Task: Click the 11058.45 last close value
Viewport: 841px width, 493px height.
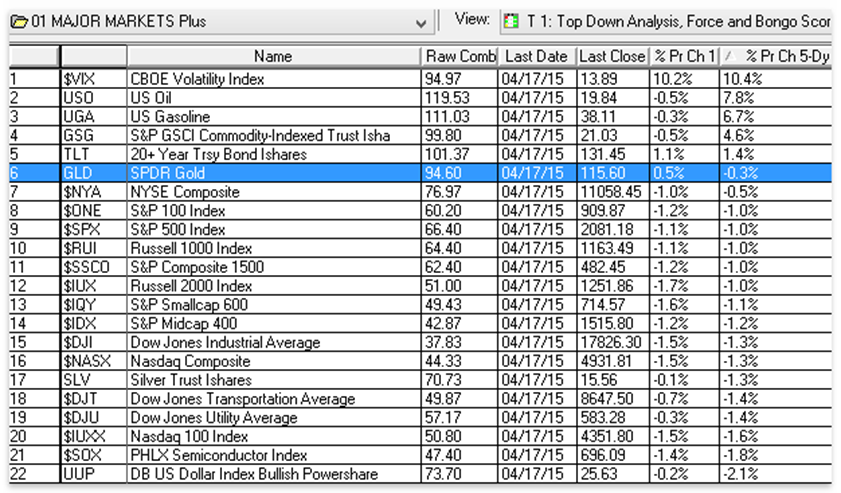Action: pos(613,192)
